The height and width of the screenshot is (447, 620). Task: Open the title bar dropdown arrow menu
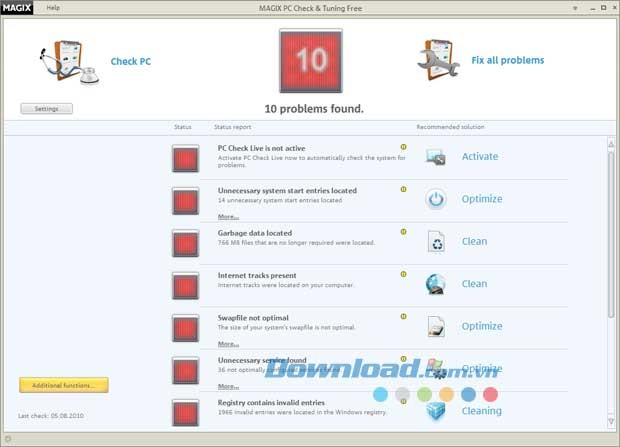[575, 8]
